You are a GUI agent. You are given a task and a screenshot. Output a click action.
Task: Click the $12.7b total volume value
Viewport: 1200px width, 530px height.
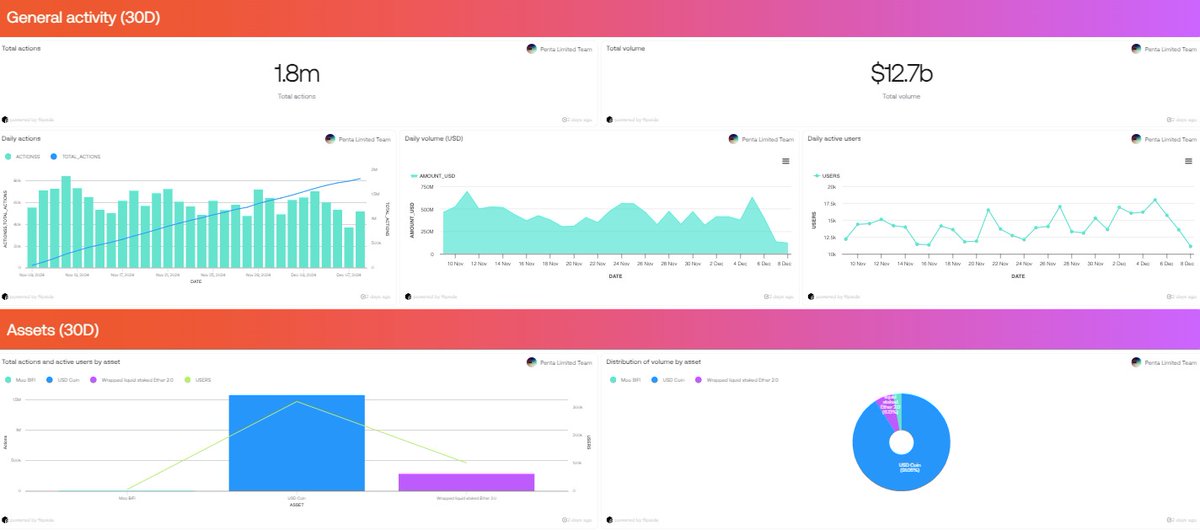[x=901, y=74]
